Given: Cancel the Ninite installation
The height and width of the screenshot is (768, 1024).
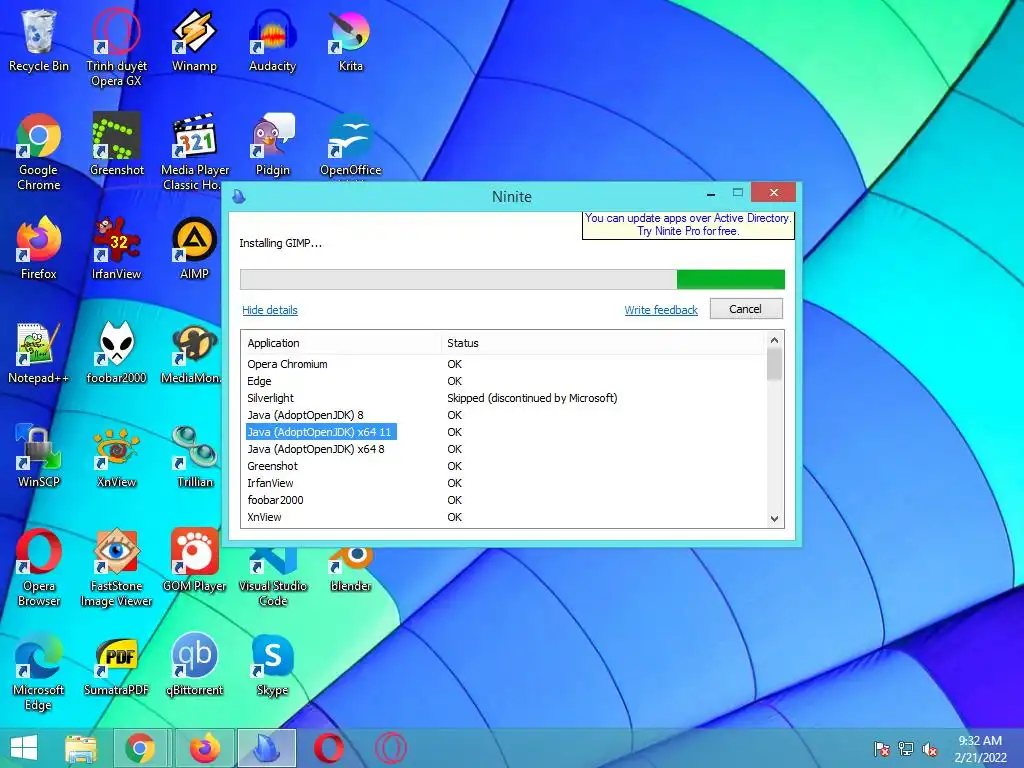Looking at the screenshot, I should point(746,309).
